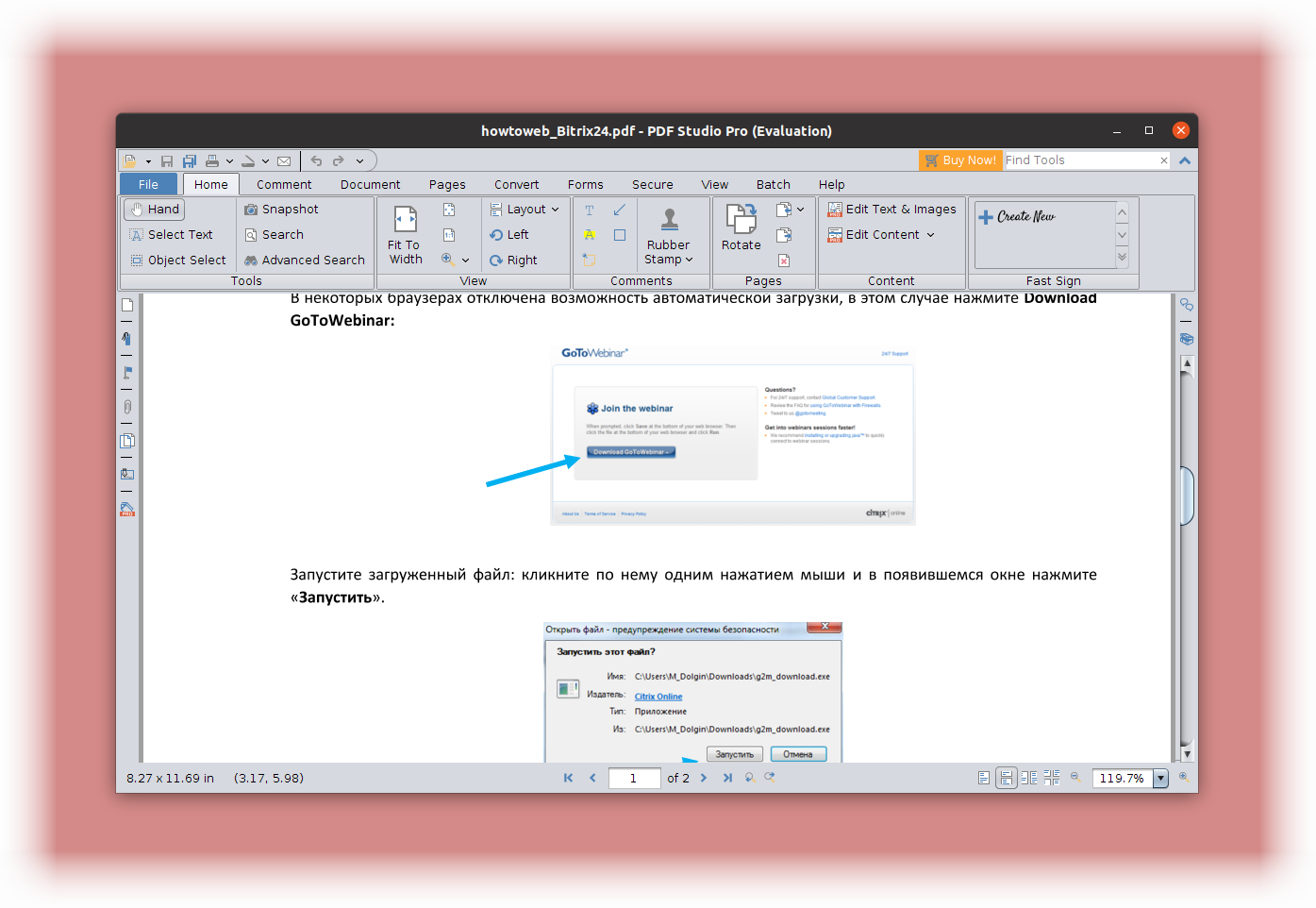
Task: Select the sticky note comment tool
Action: coord(590,260)
